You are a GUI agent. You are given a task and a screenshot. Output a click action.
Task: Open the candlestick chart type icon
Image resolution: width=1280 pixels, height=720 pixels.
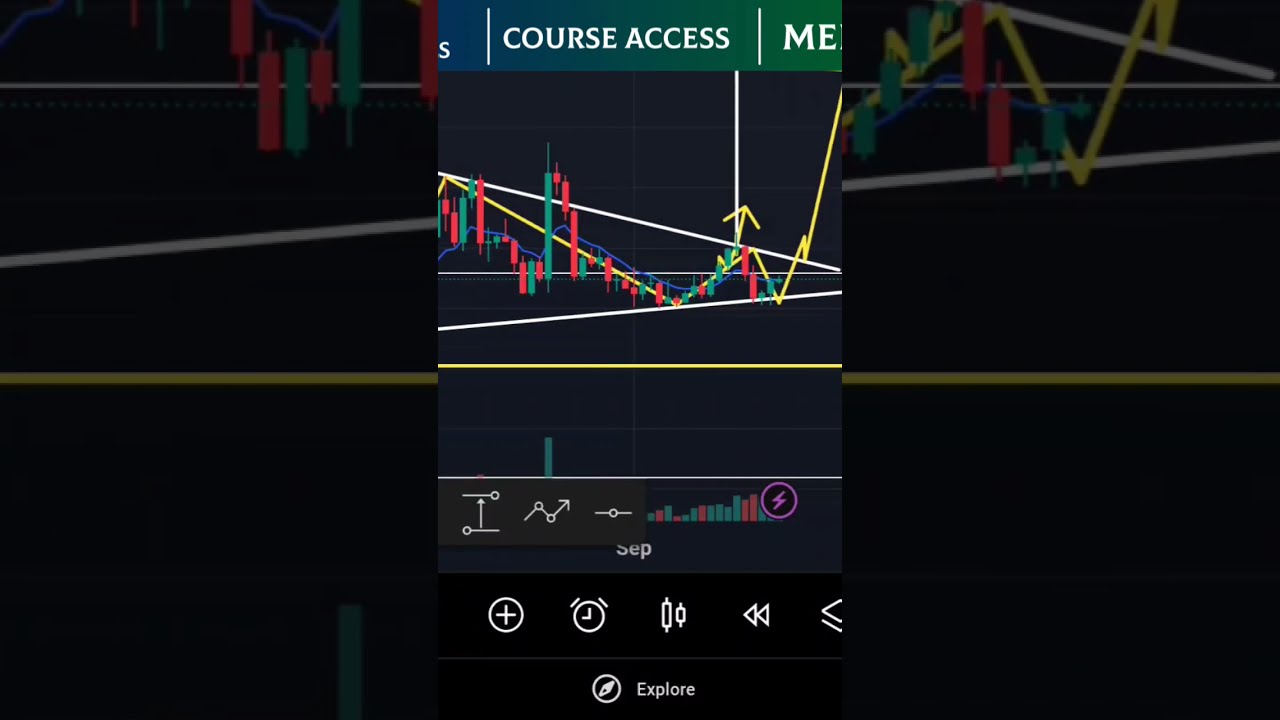pos(673,615)
